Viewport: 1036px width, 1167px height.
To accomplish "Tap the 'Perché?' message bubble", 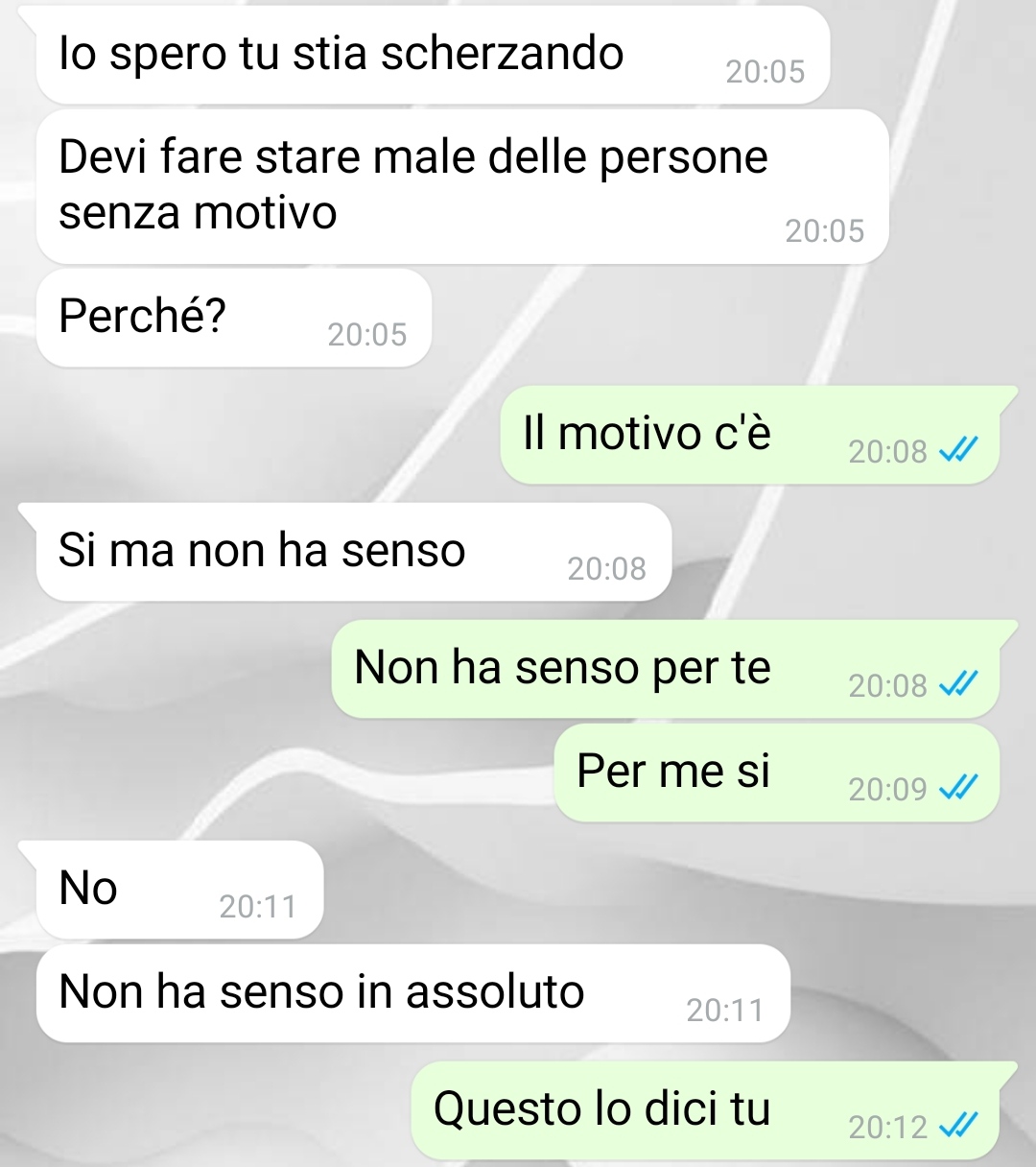I will click(x=234, y=318).
